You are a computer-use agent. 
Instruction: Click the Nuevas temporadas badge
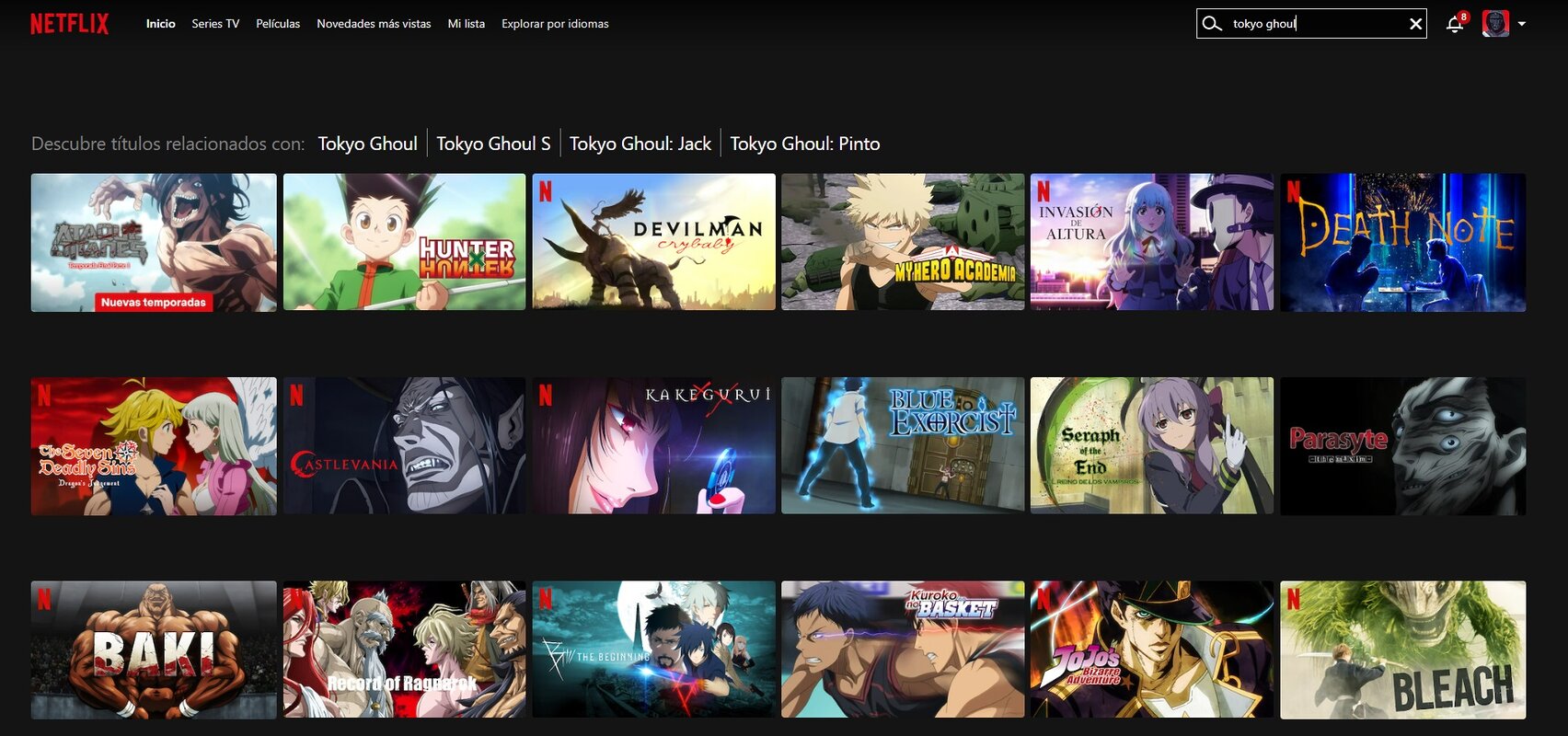[x=154, y=303]
